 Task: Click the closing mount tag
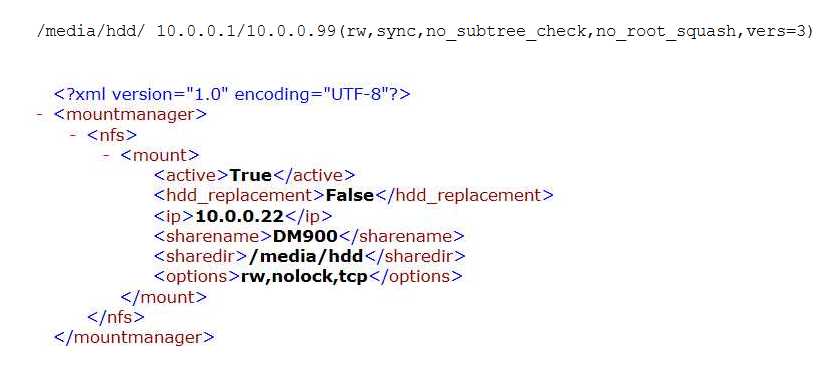[163, 297]
